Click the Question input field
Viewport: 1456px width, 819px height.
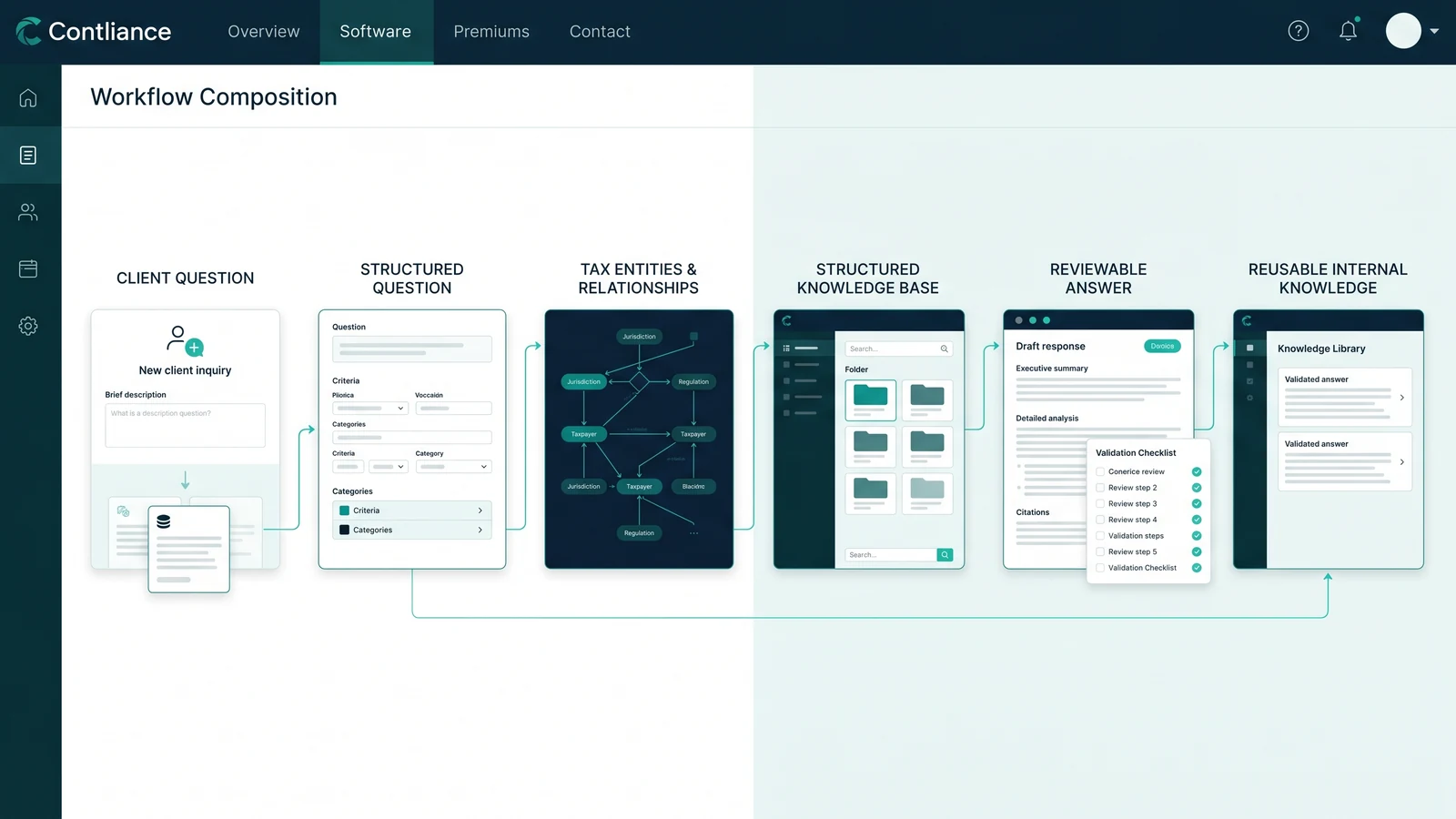[x=412, y=349]
